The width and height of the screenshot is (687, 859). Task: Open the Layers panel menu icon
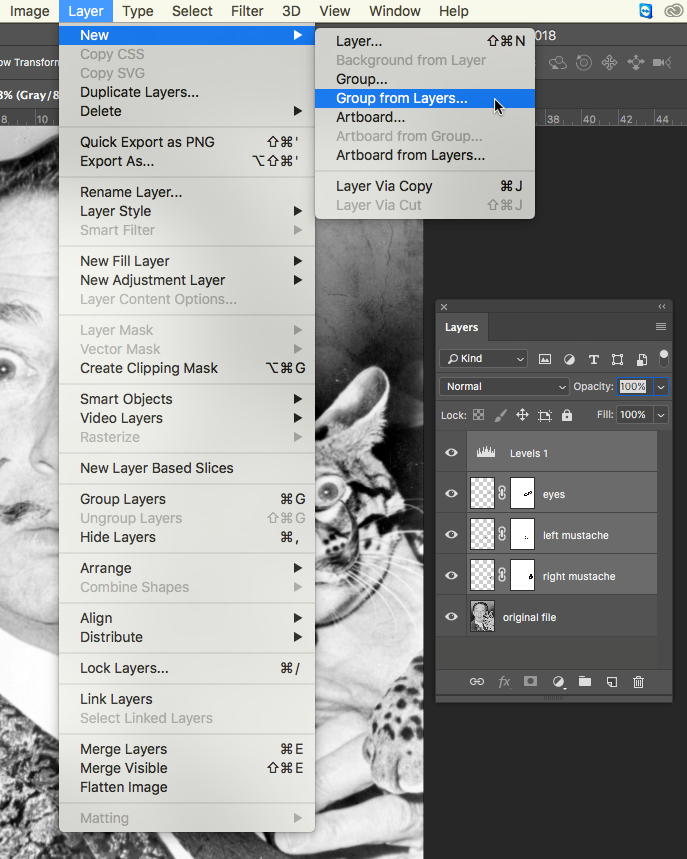coord(661,327)
